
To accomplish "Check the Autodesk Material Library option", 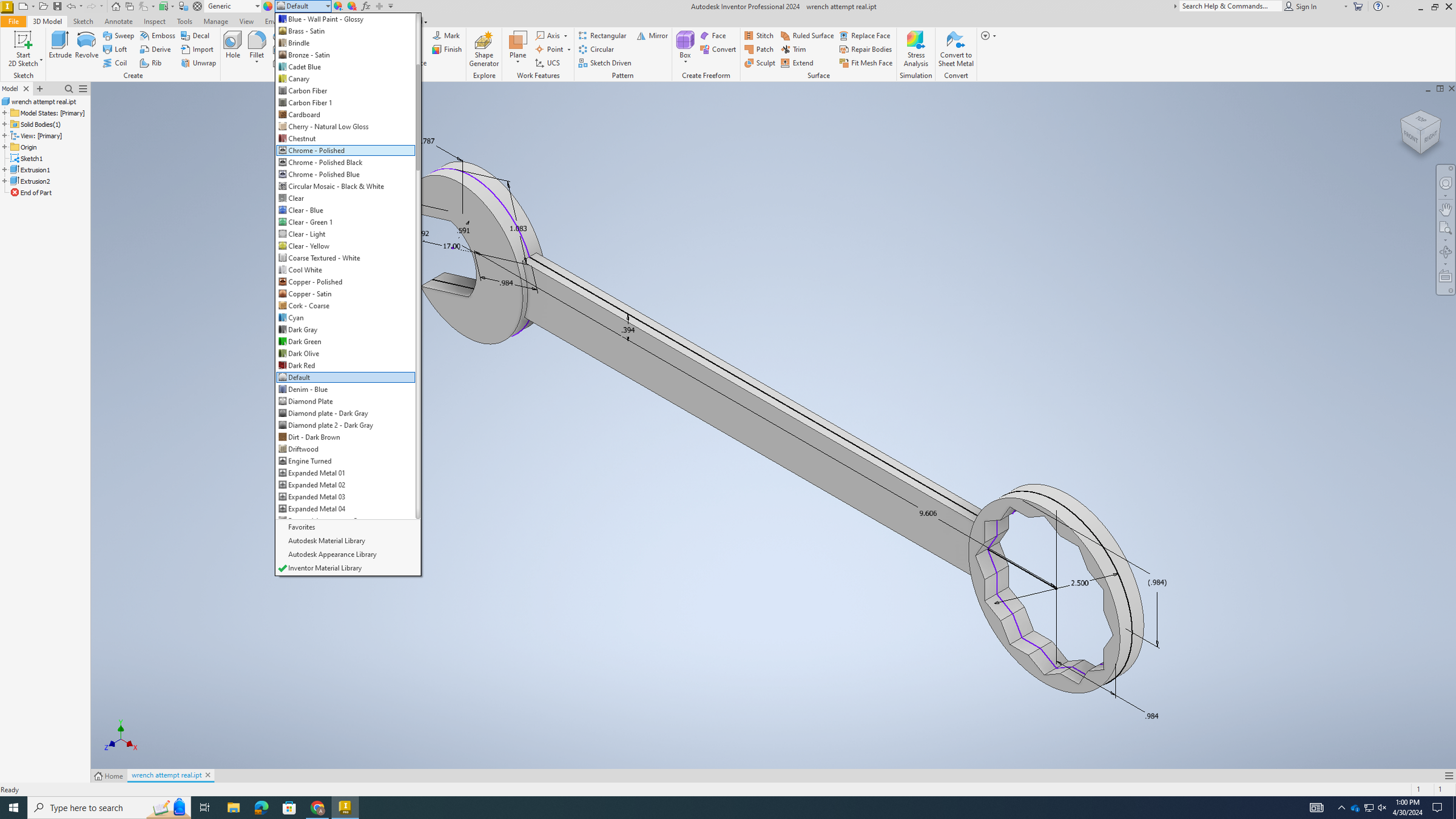I will click(326, 541).
